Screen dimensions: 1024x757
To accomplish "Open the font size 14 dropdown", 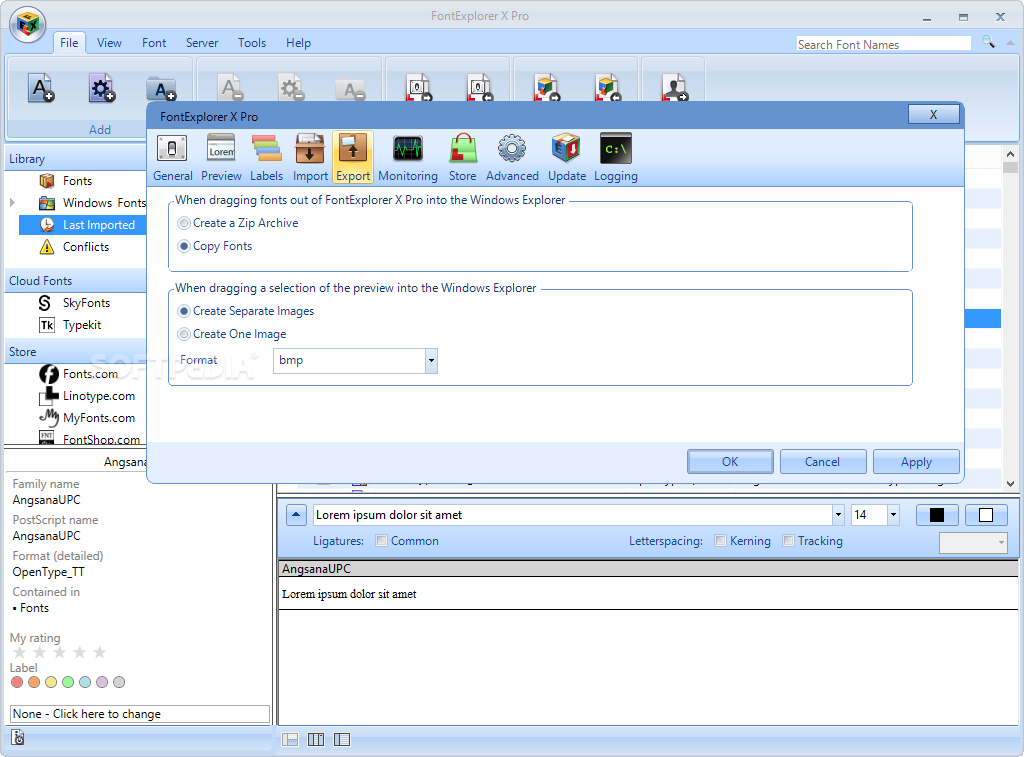I will [893, 515].
